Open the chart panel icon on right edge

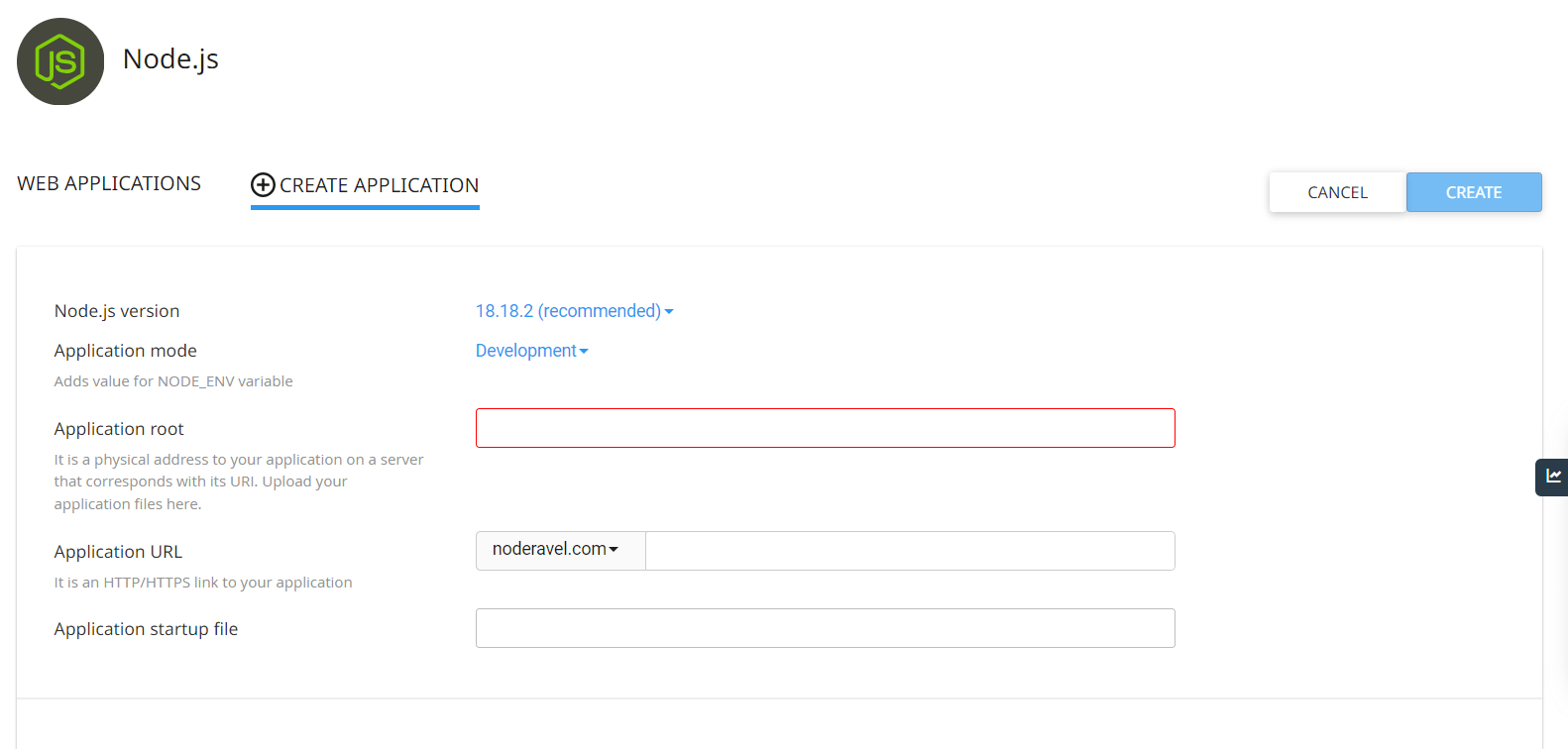coord(1553,477)
